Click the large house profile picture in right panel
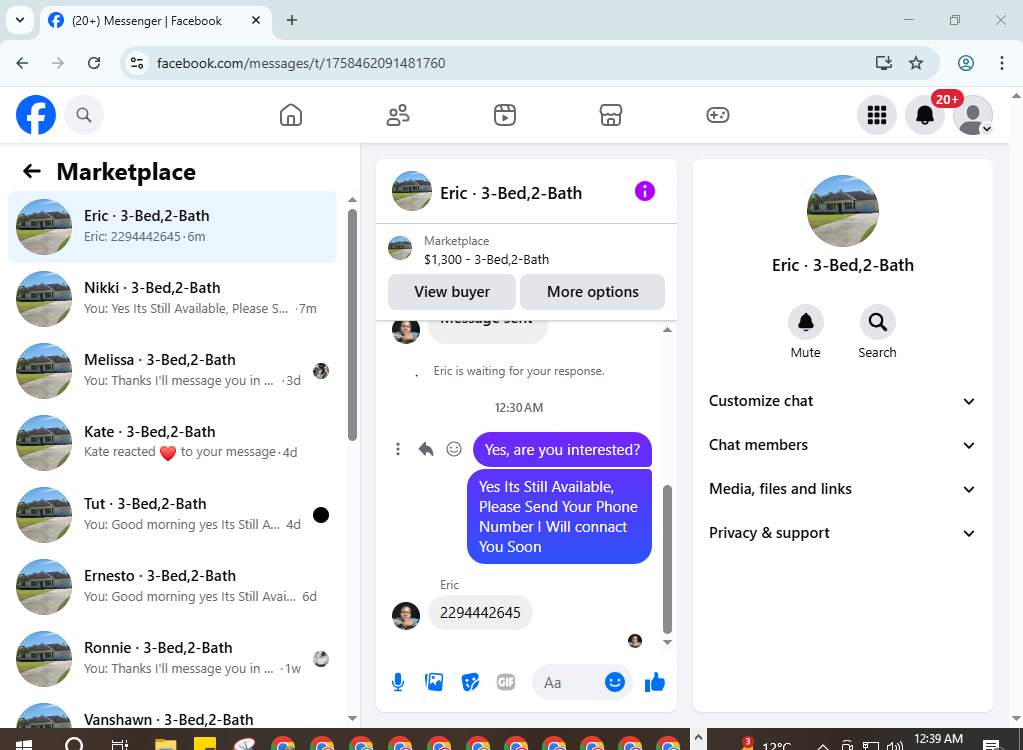This screenshot has width=1023, height=750. [x=843, y=211]
